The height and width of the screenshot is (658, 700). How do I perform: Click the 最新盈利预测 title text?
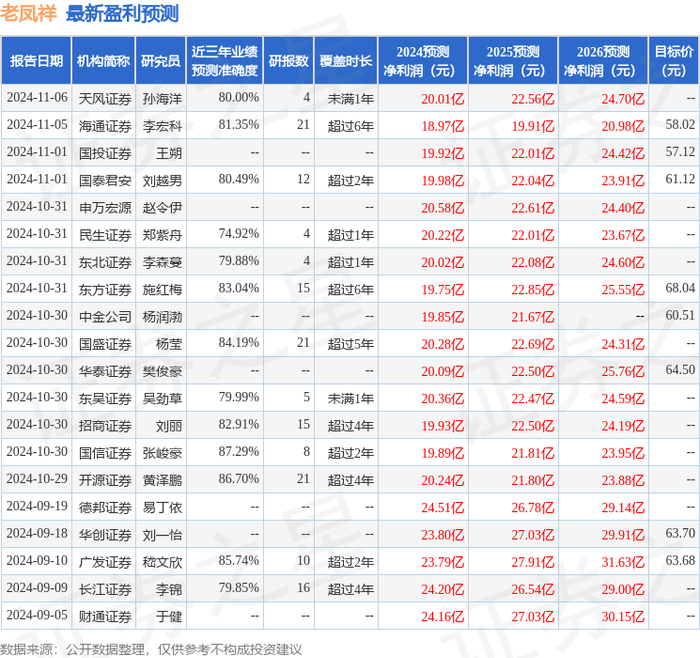click(122, 13)
